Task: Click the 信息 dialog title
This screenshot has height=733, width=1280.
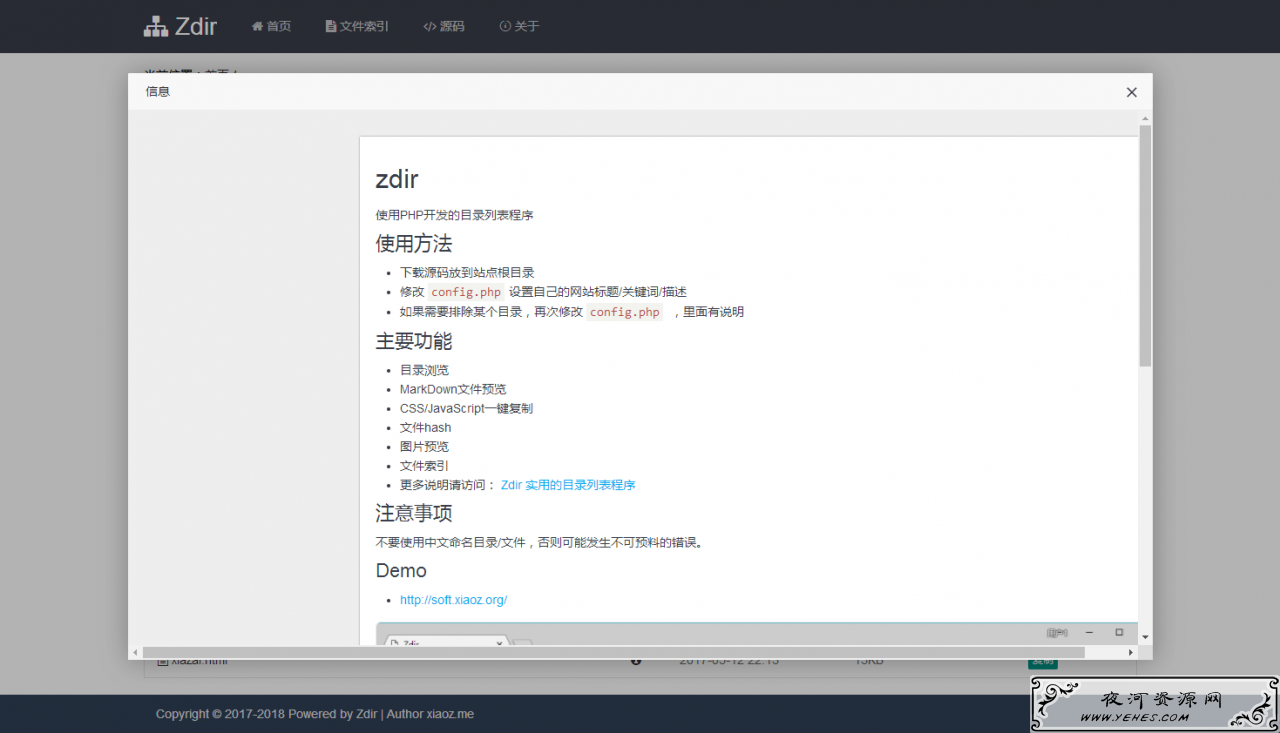Action: click(158, 91)
